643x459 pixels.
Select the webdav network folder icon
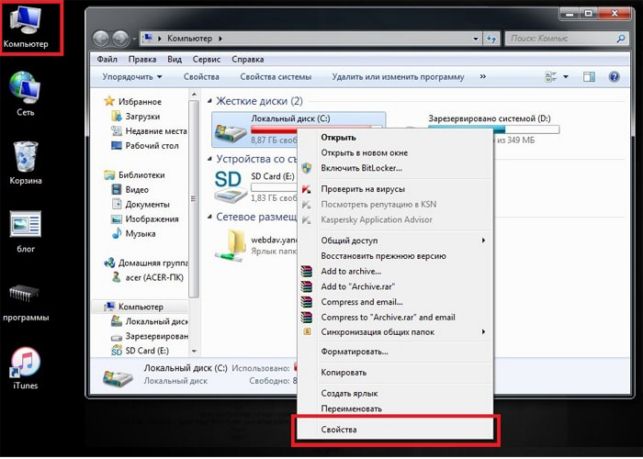tap(230, 245)
